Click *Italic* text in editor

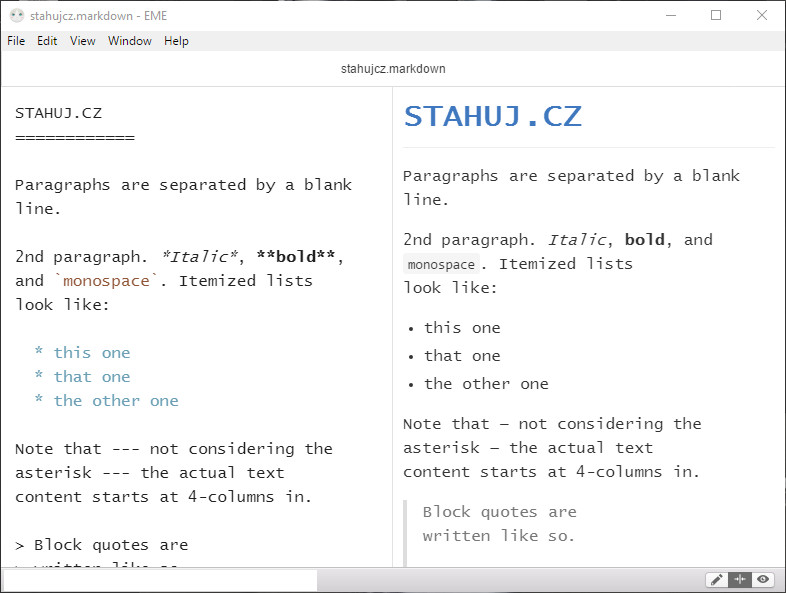coord(200,257)
